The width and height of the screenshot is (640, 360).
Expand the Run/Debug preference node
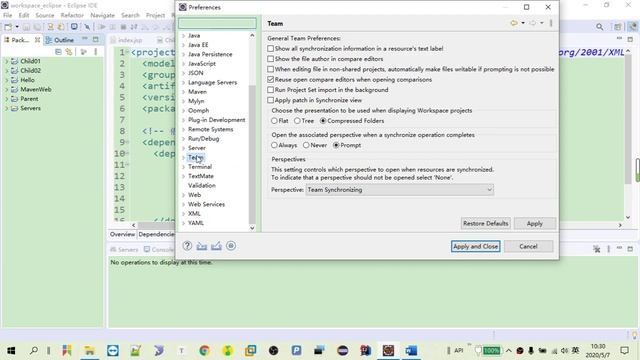tap(183, 139)
